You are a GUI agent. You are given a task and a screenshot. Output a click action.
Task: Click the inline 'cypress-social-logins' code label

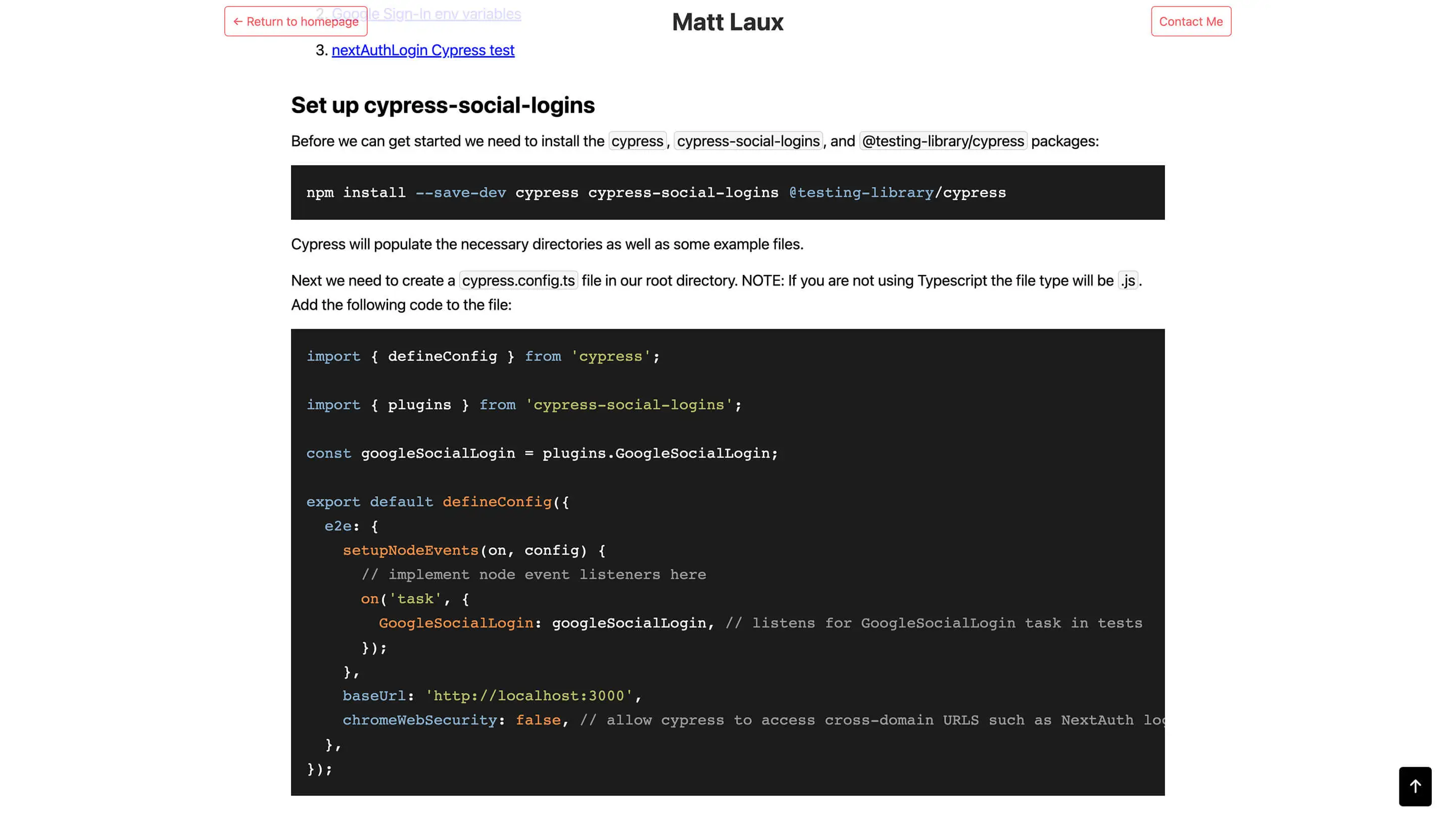[748, 141]
